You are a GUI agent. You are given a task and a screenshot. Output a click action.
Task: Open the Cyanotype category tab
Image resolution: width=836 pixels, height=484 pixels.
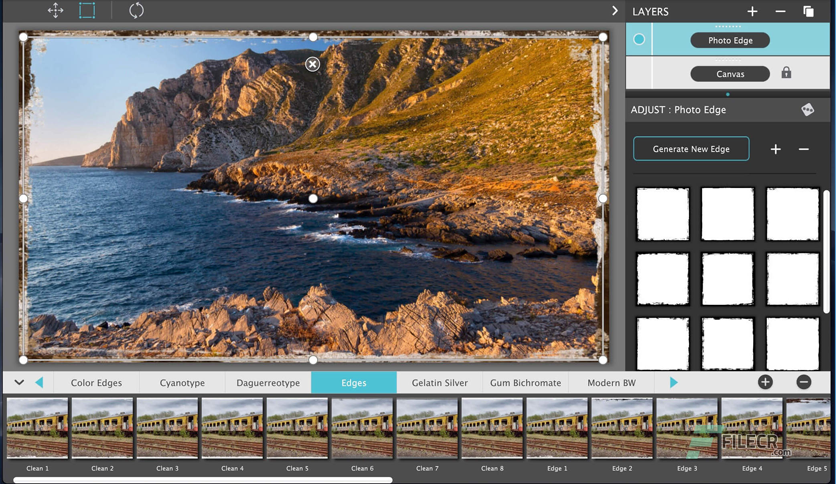click(182, 383)
